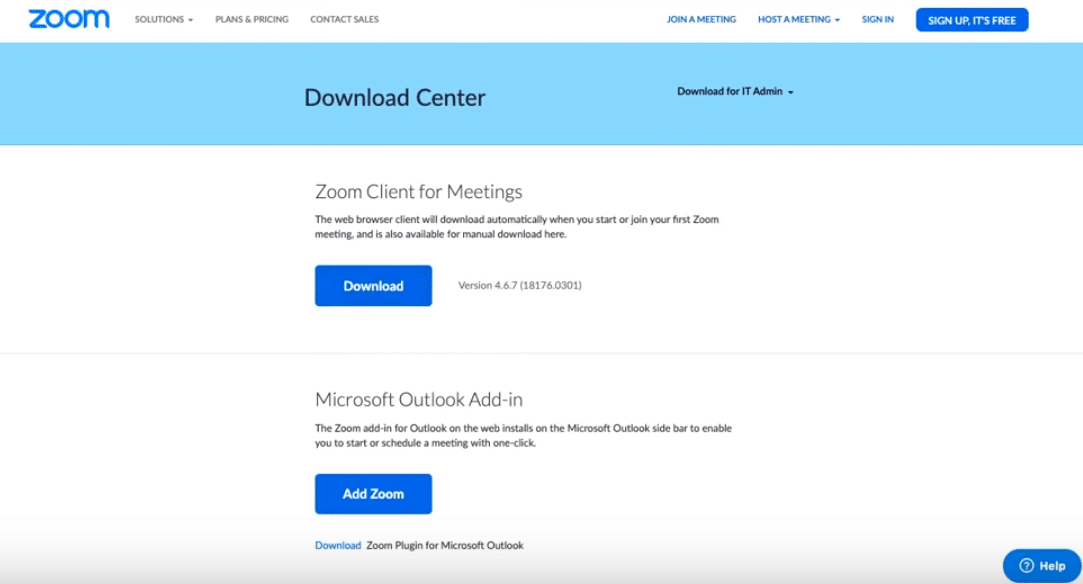The image size is (1083, 584).
Task: Click the Zoom logo in the header
Action: tap(69, 19)
